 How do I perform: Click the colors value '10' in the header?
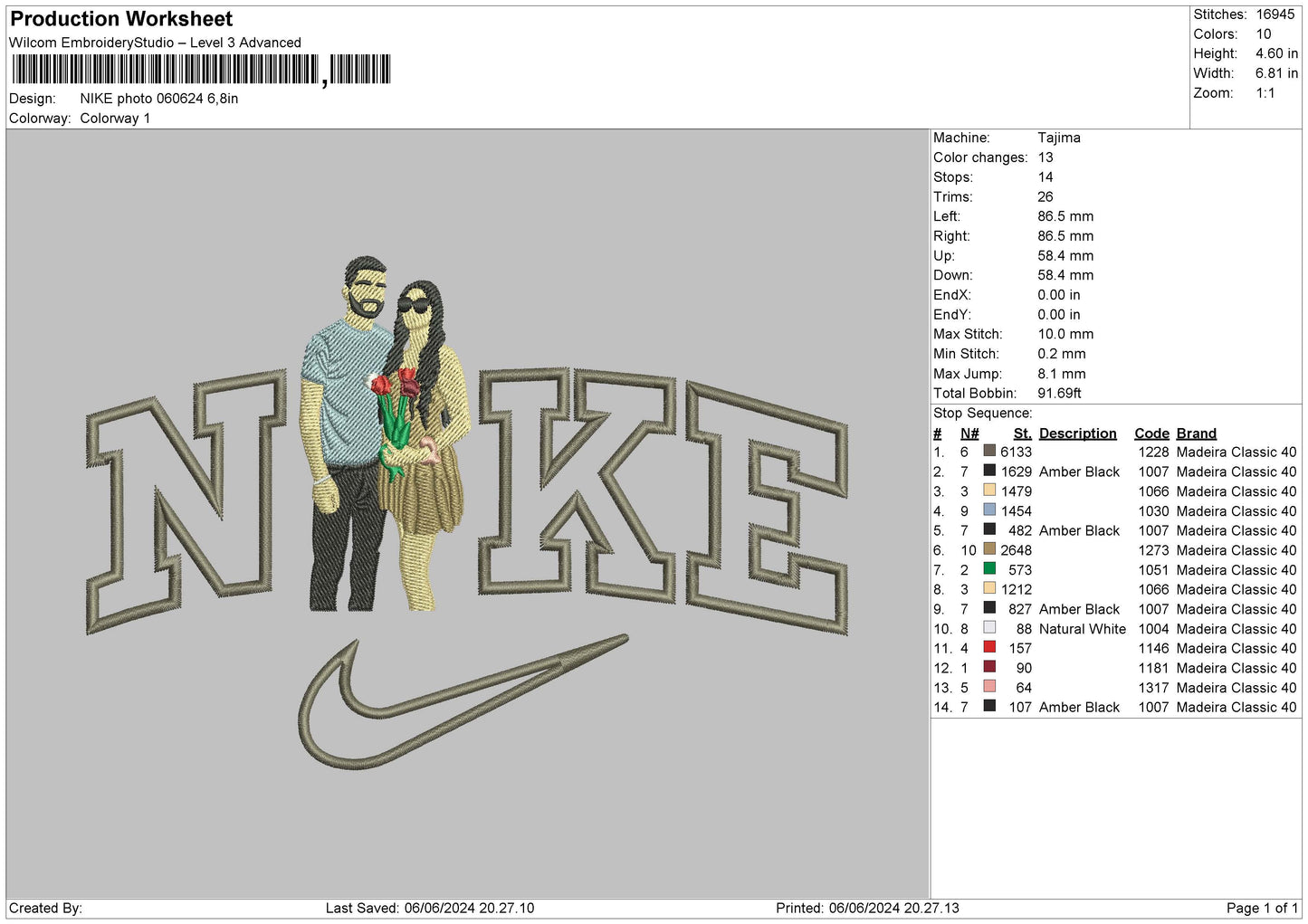[x=1264, y=34]
